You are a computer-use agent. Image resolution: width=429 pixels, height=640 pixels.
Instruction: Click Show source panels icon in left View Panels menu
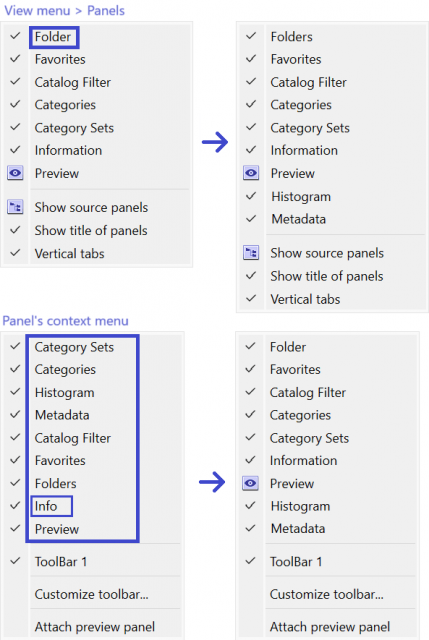pos(15,207)
